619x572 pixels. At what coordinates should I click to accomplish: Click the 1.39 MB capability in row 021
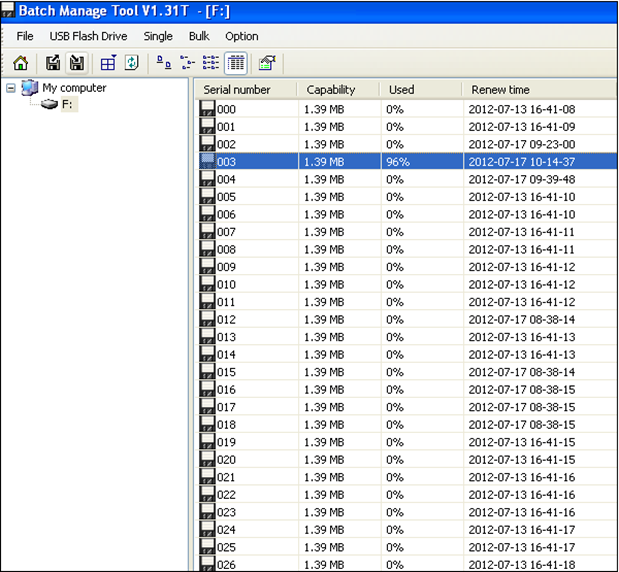coord(324,477)
